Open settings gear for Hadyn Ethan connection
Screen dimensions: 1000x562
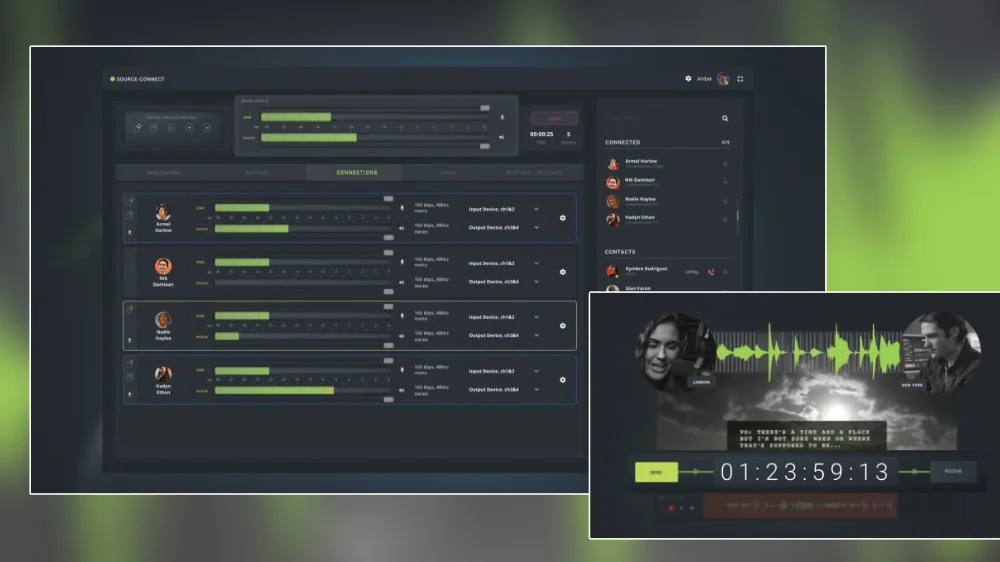coord(562,380)
